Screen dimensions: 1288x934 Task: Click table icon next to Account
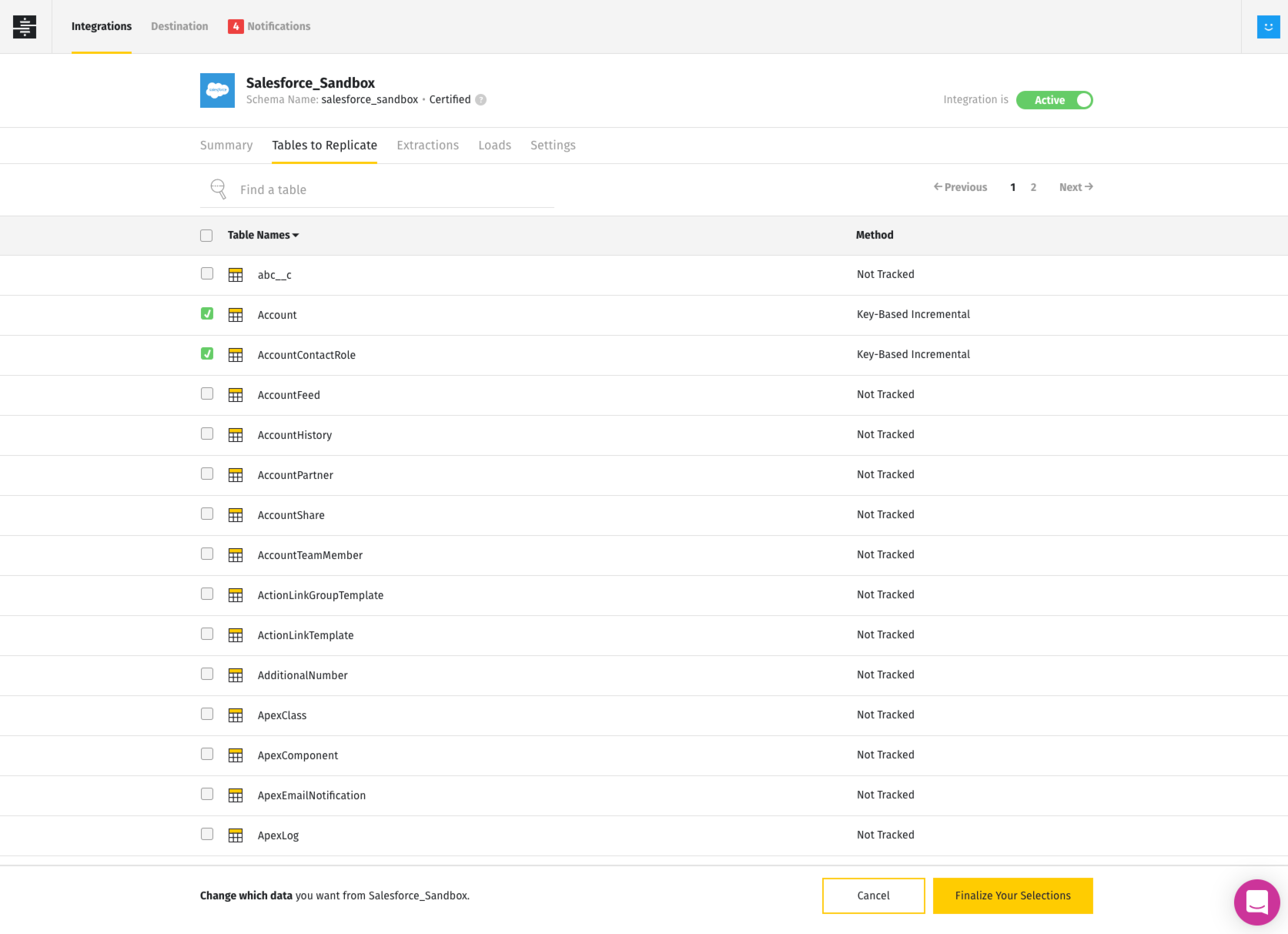pyautogui.click(x=236, y=315)
